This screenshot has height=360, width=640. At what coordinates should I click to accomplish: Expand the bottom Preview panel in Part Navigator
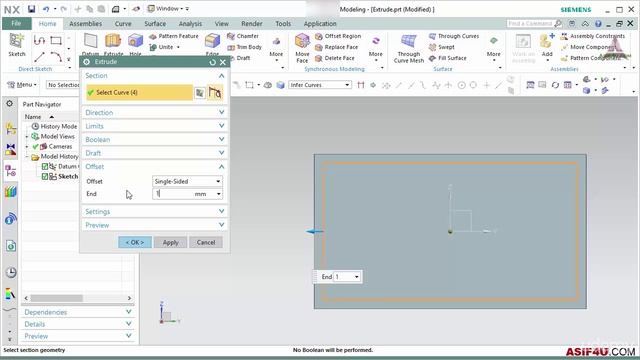(78, 336)
